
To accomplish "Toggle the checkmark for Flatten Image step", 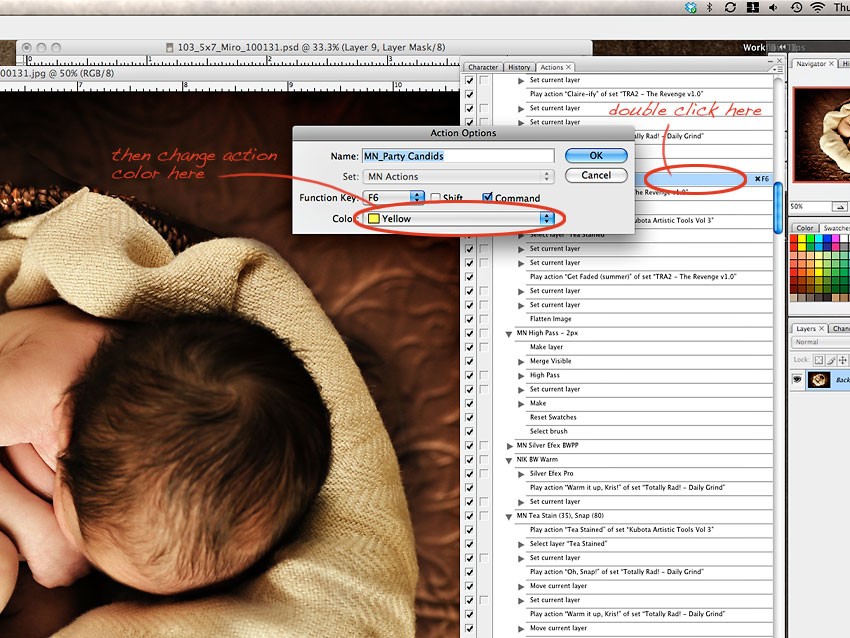I will [x=469, y=319].
